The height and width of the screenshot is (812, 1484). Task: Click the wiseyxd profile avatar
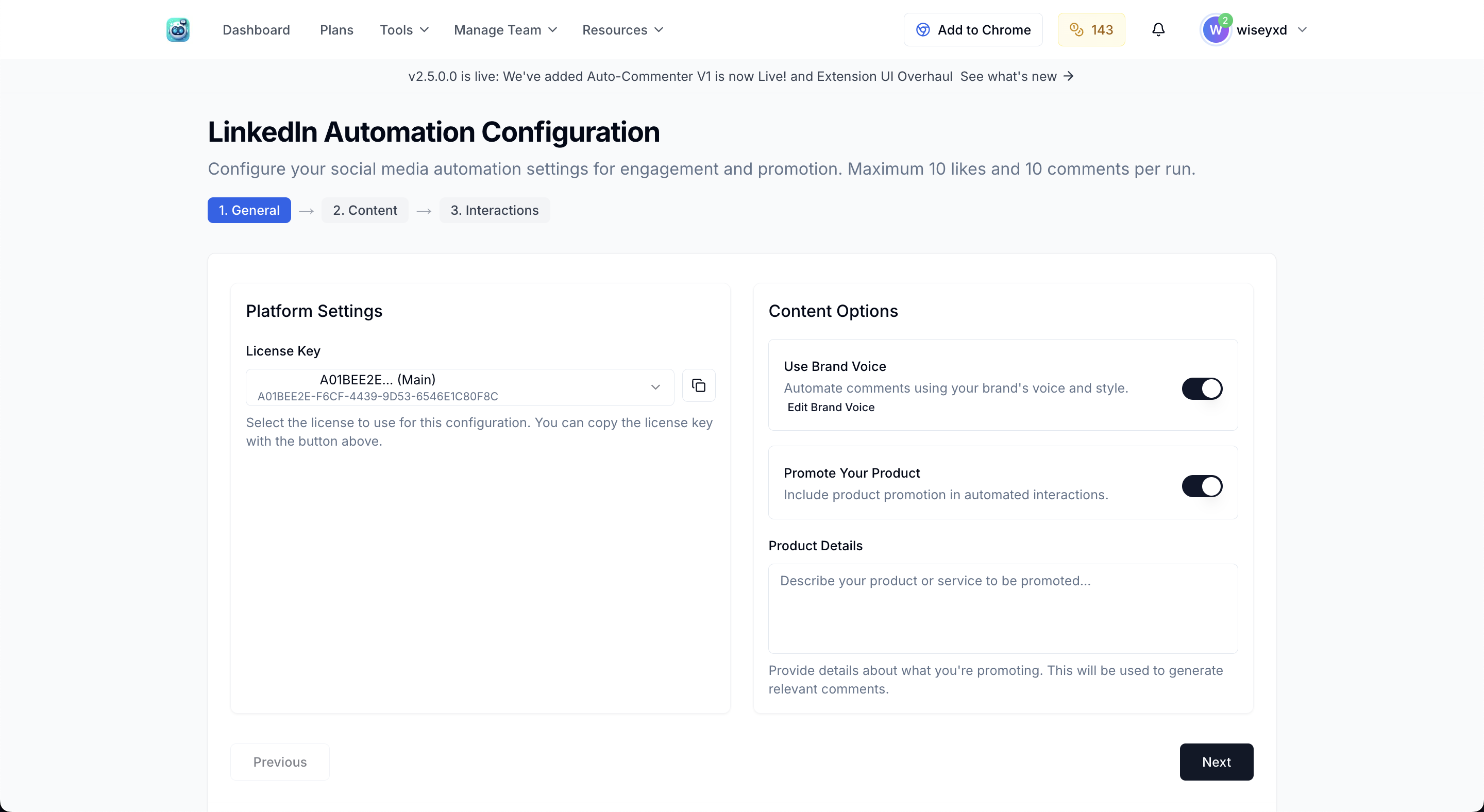coord(1216,30)
